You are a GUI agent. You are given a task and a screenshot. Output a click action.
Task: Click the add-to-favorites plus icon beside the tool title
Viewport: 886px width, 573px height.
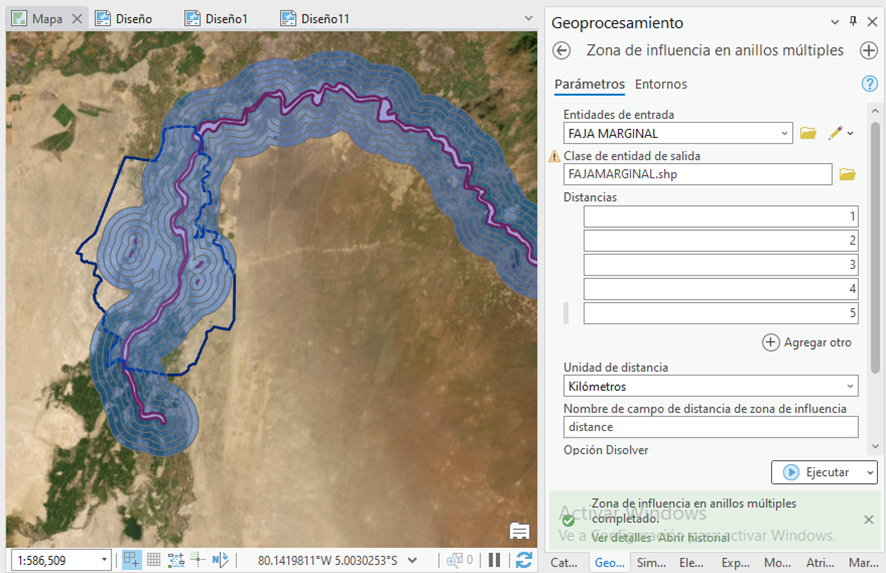tap(868, 50)
